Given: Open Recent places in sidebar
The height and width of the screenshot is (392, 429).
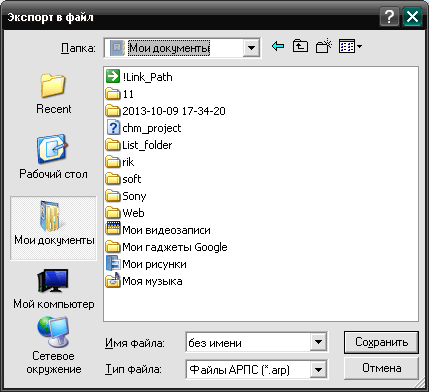Looking at the screenshot, I should pyautogui.click(x=53, y=94).
